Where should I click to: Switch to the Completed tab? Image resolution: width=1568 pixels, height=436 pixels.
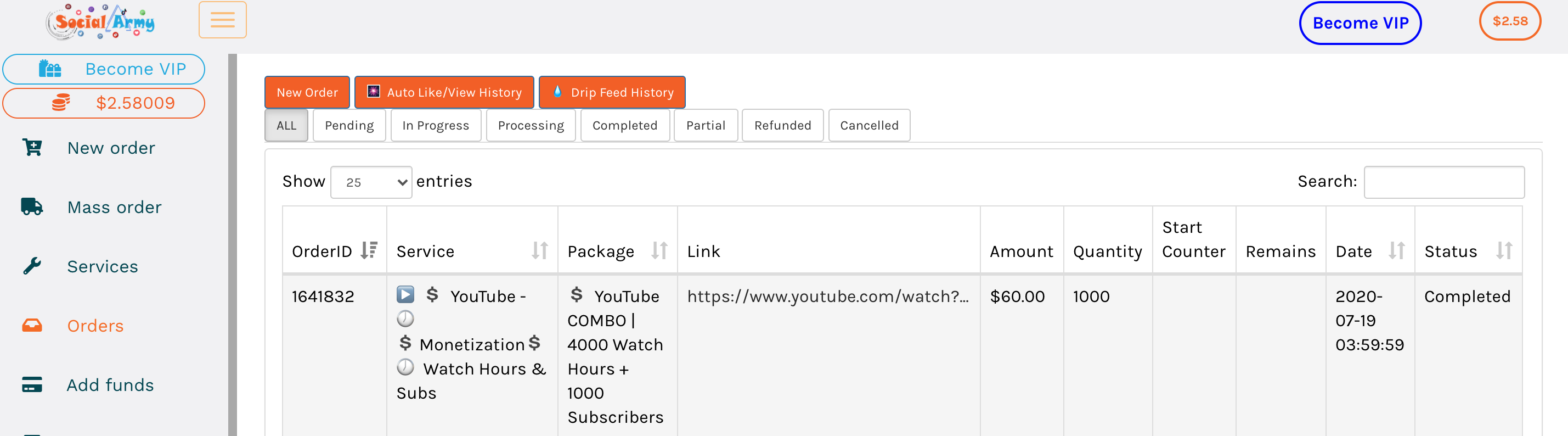point(625,125)
